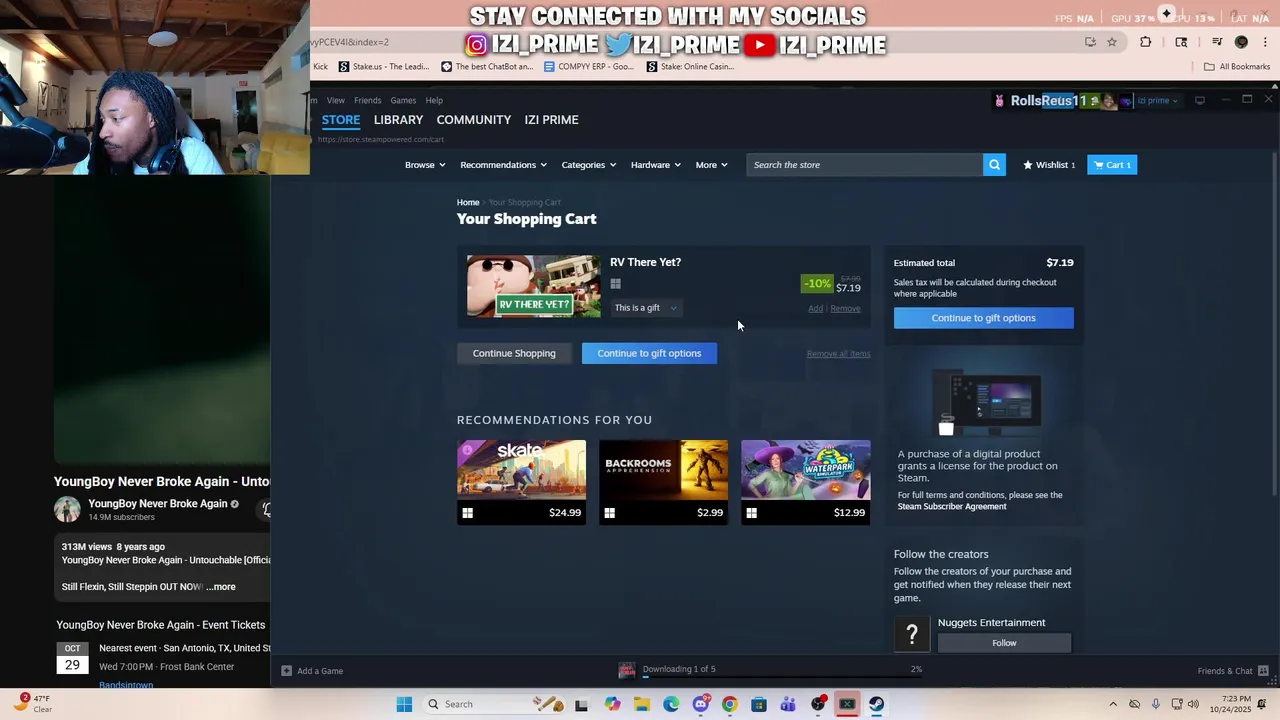Expand the Categories dropdown

(588, 165)
